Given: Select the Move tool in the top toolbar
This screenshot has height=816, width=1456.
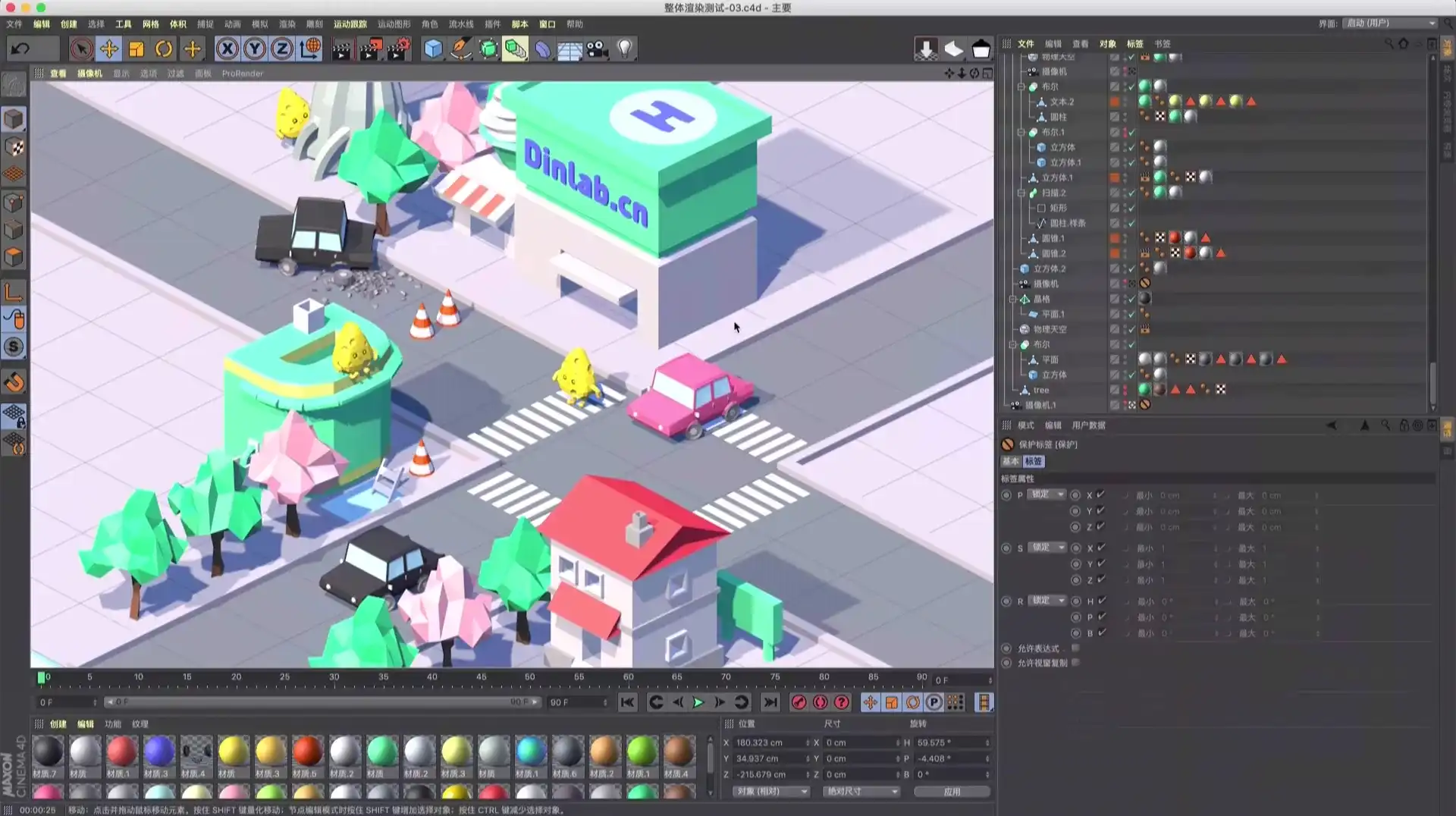Looking at the screenshot, I should click(108, 49).
